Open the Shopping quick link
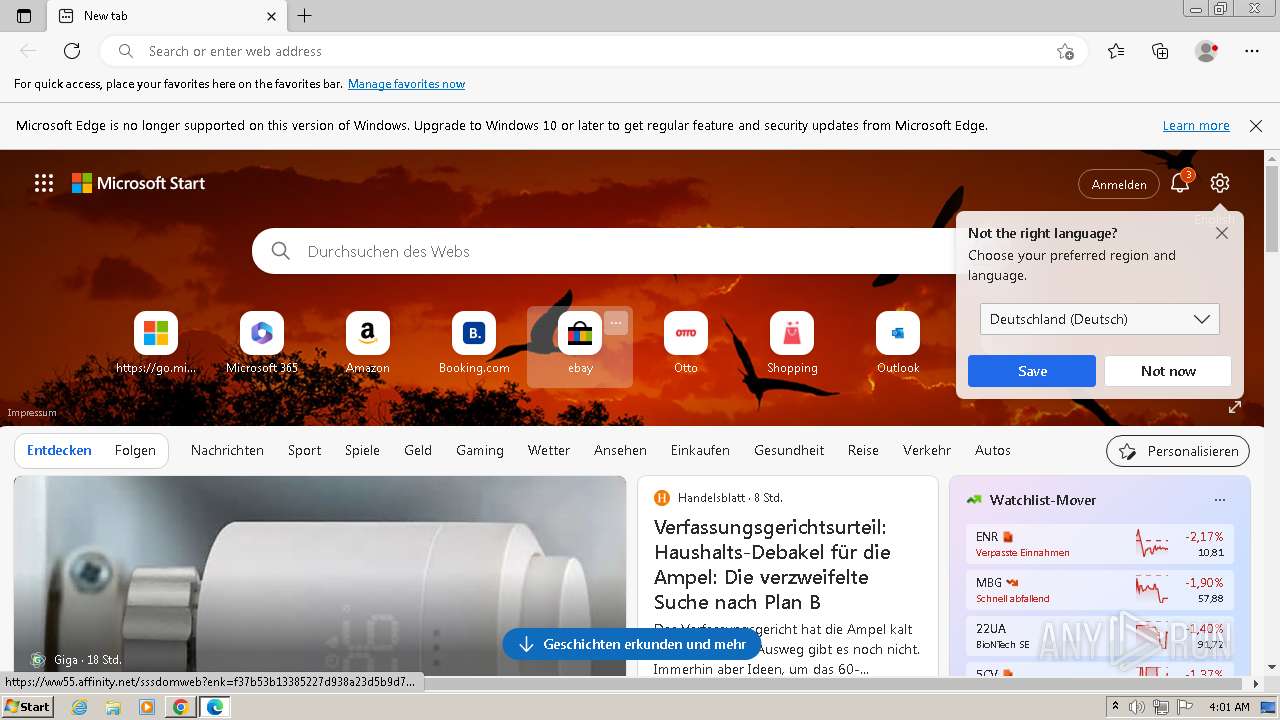The width and height of the screenshot is (1280, 720). click(792, 344)
